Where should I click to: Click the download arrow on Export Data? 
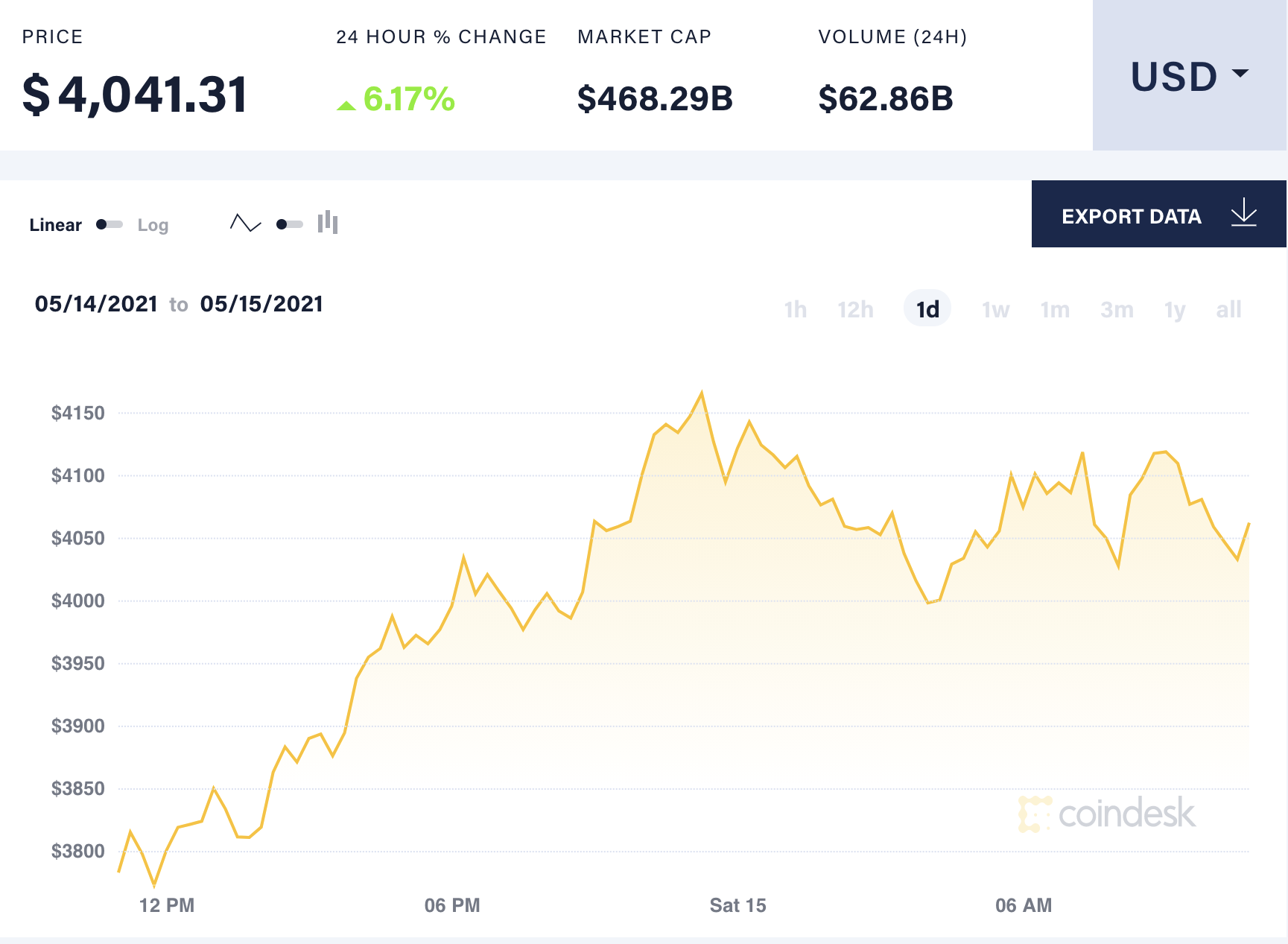click(1243, 215)
